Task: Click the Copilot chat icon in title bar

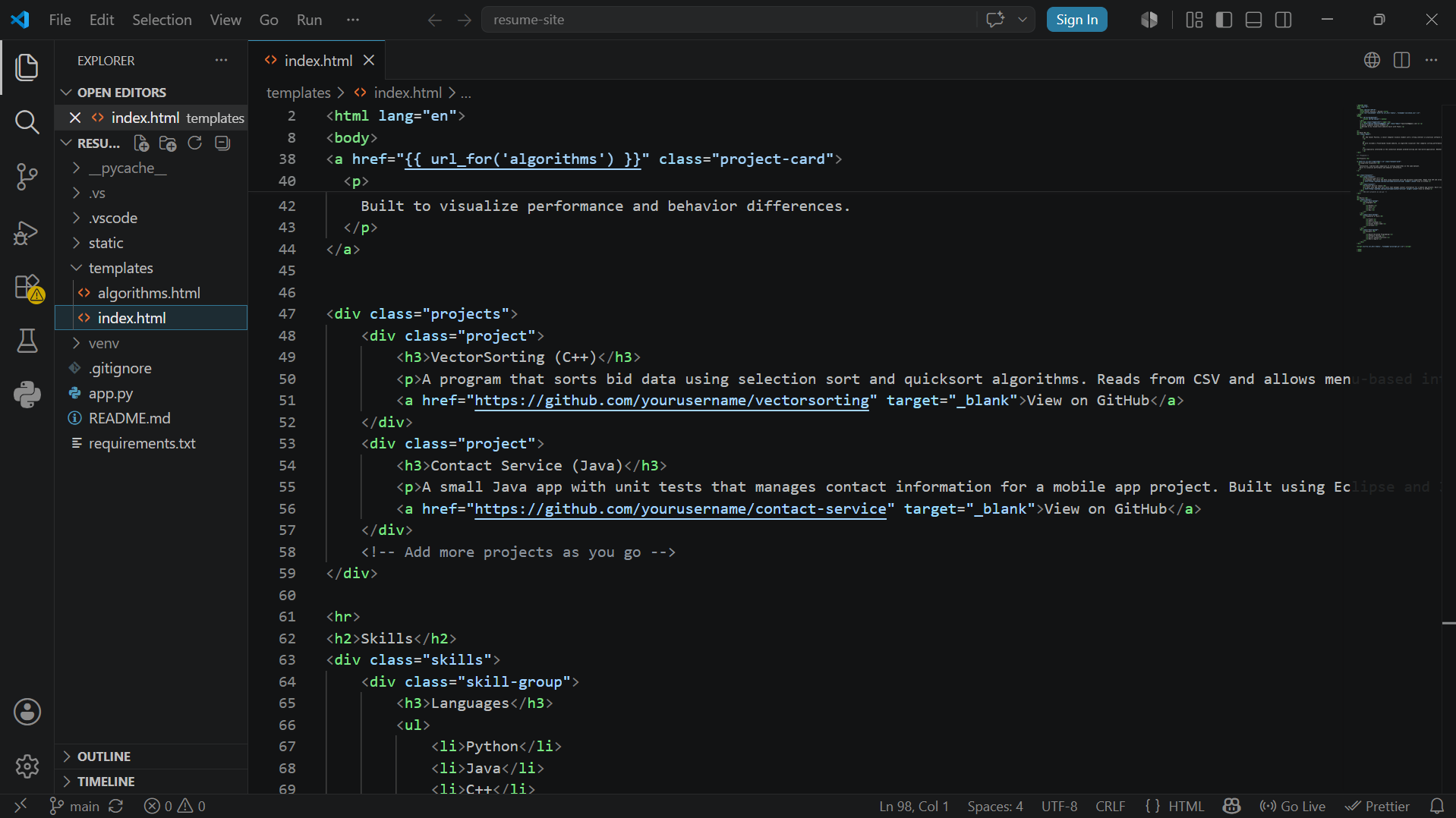Action: coord(995,20)
